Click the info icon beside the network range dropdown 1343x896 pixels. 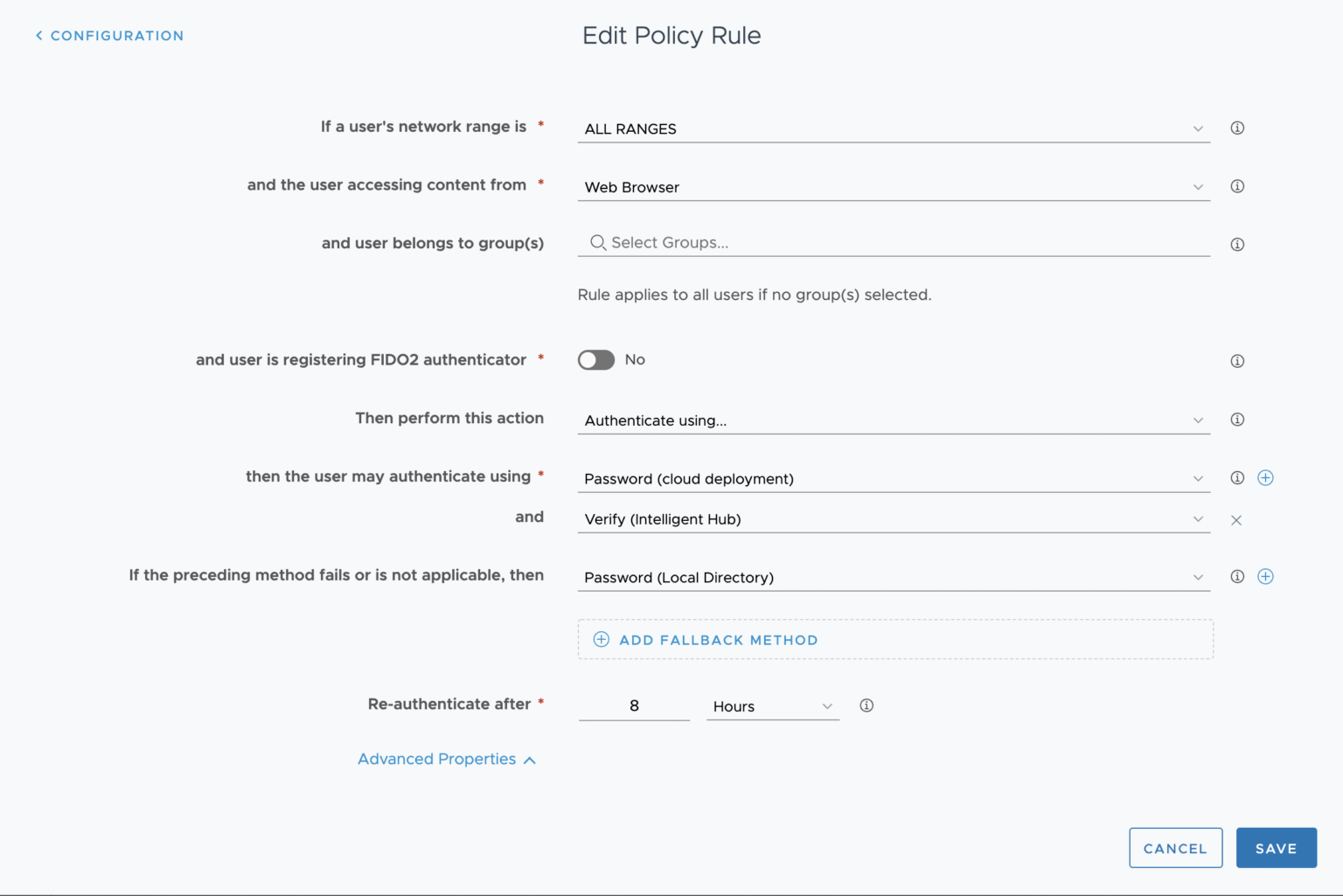click(x=1237, y=128)
